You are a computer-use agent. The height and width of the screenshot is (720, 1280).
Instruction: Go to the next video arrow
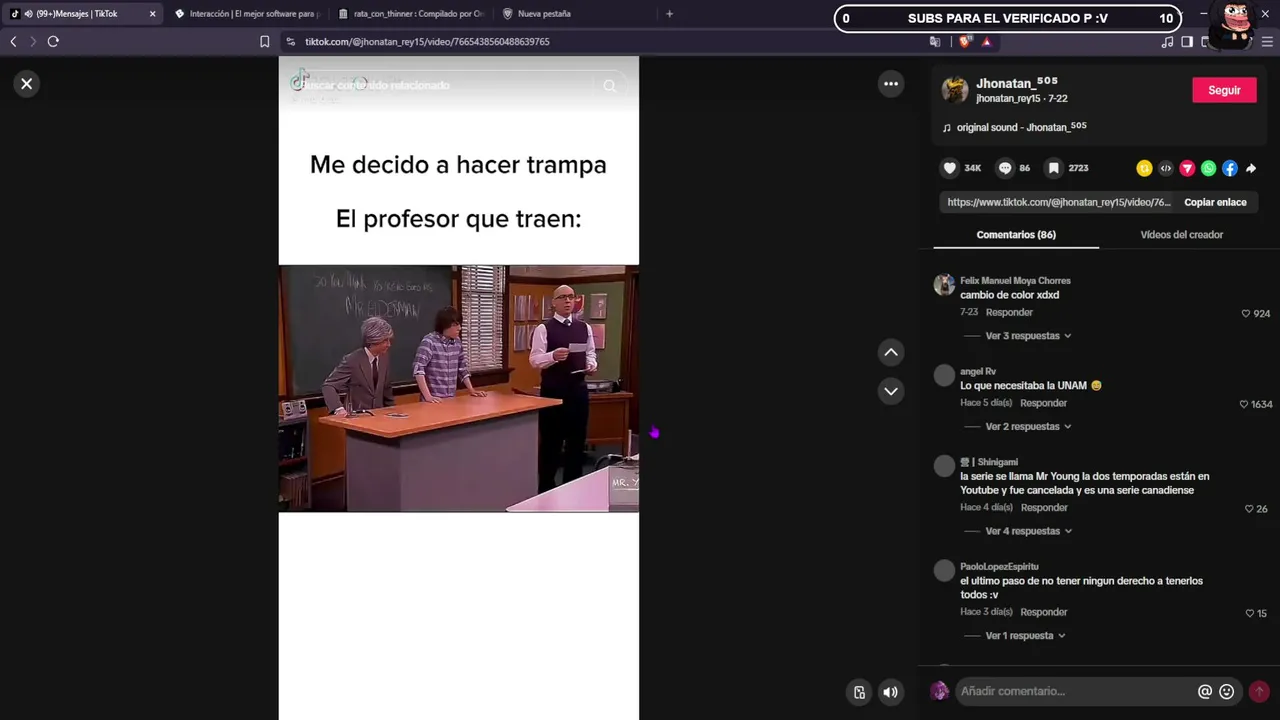tap(891, 391)
